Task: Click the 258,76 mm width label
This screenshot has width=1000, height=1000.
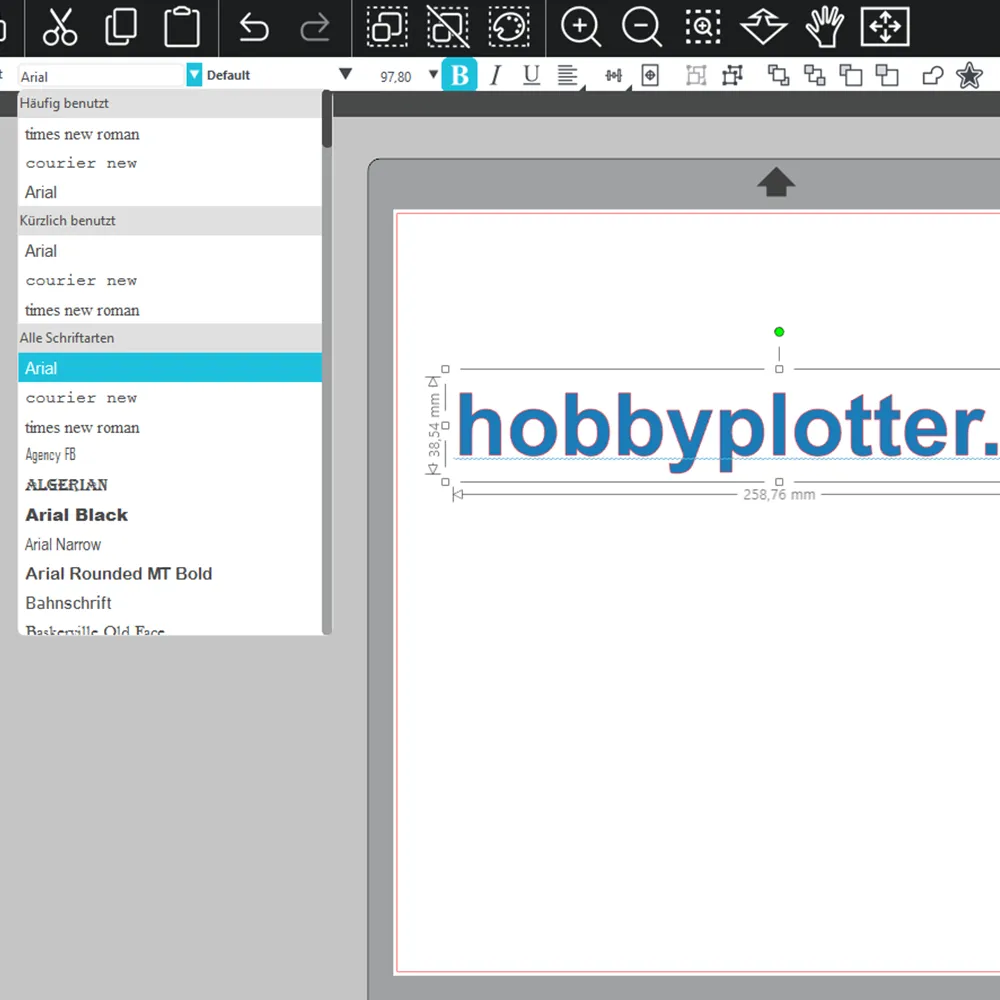Action: coord(779,495)
